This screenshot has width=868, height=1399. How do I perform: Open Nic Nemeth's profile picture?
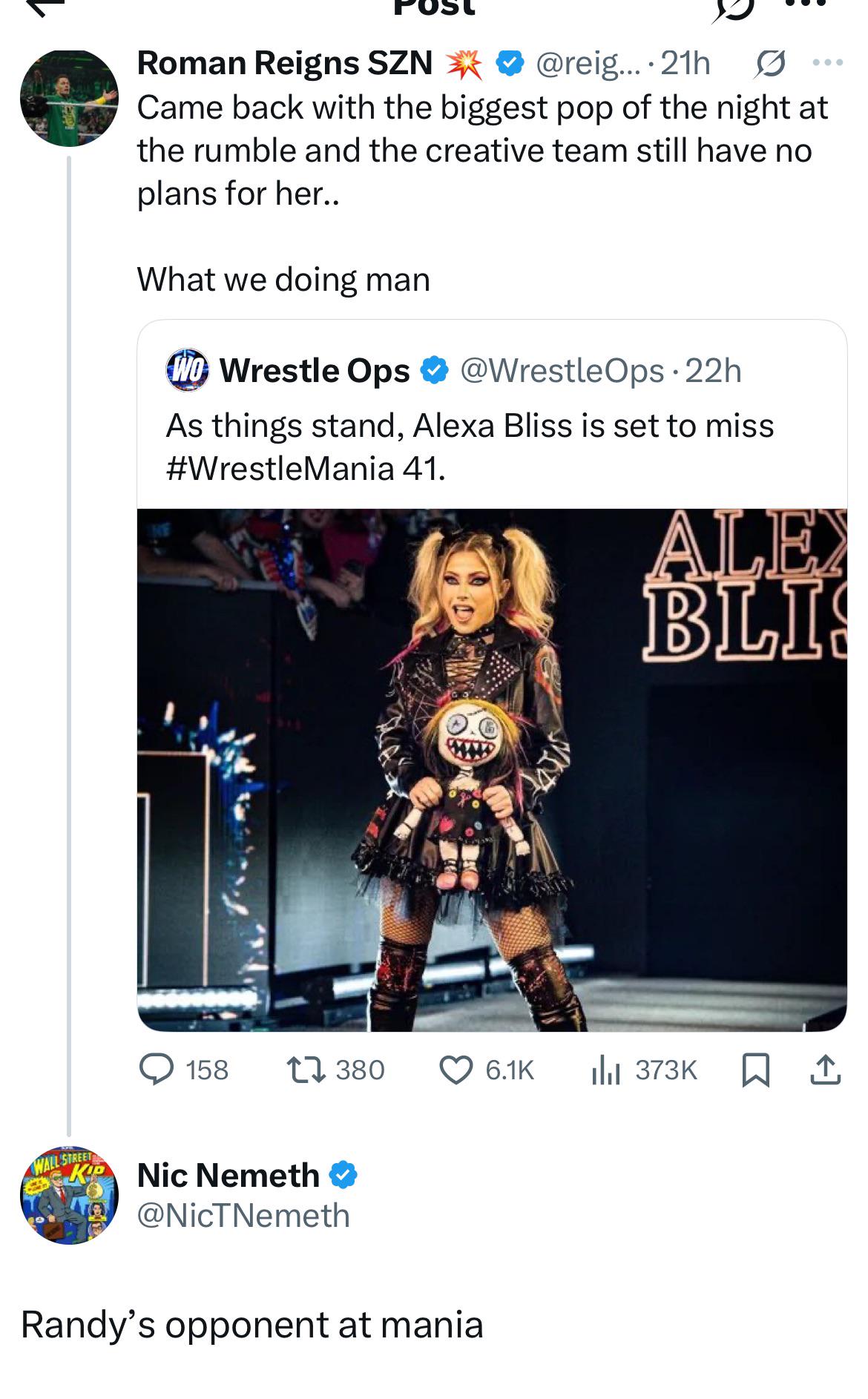(69, 1195)
